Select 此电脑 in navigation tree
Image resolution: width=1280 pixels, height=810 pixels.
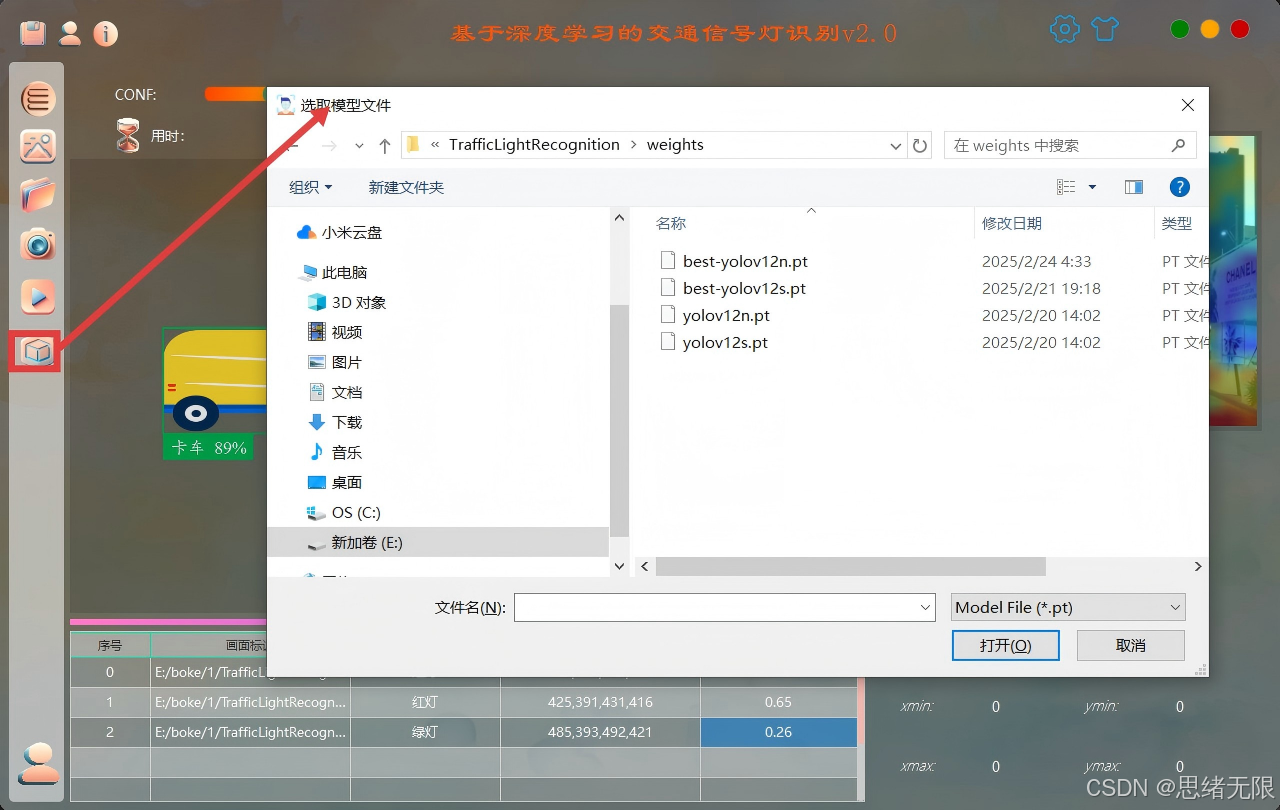point(334,272)
